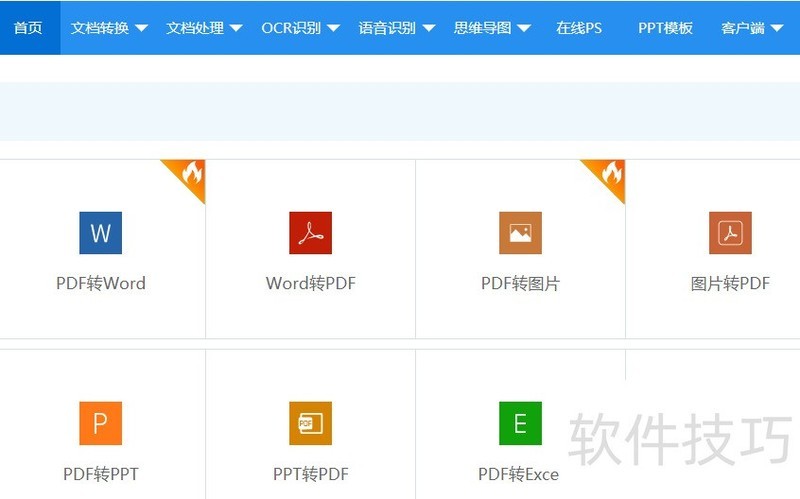Screen dimensions: 800x499
Task: Expand the dropdown arrow beside 文档转换
Action: (141, 28)
